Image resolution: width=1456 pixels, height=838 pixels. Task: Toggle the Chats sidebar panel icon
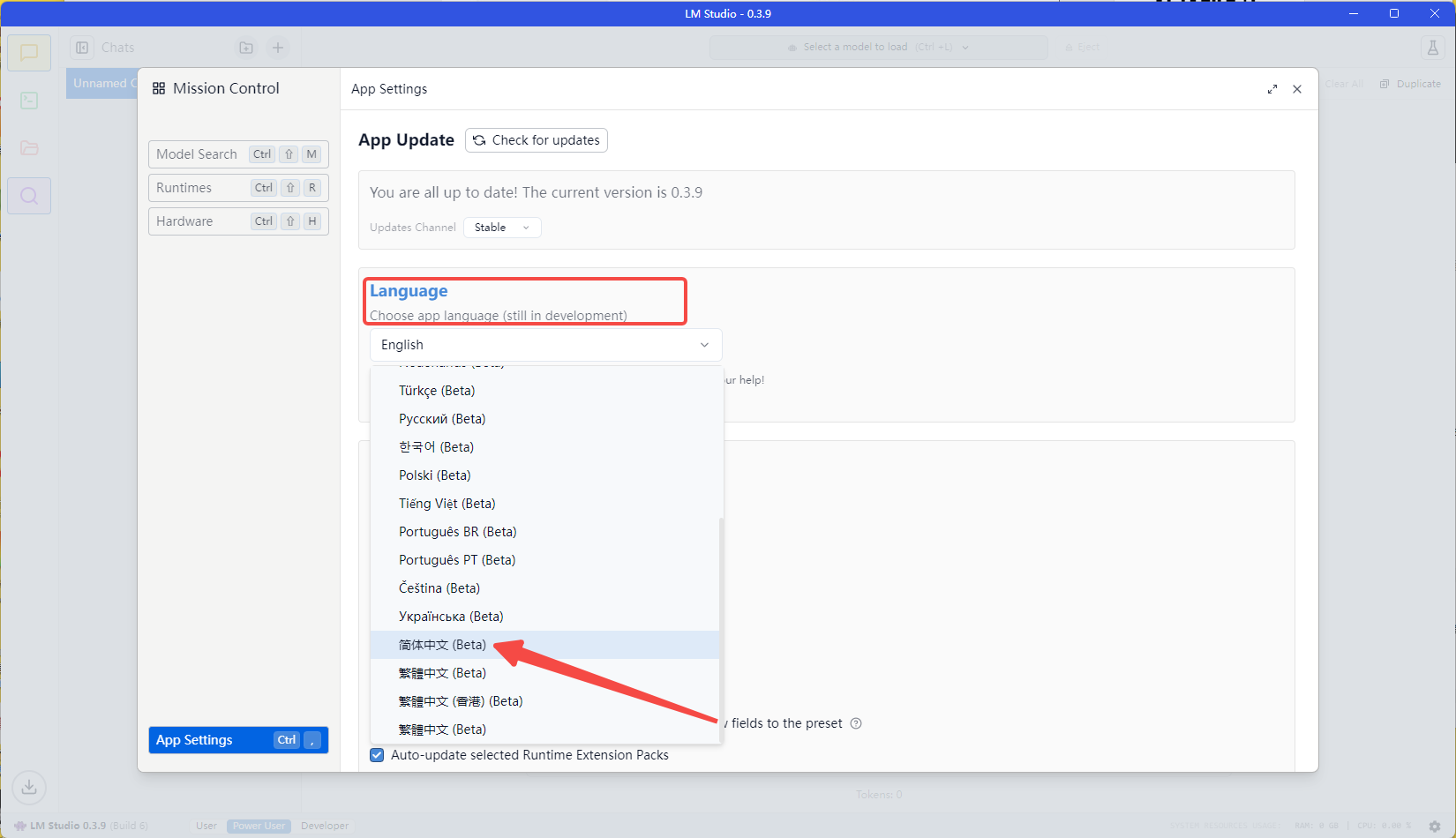click(x=82, y=48)
